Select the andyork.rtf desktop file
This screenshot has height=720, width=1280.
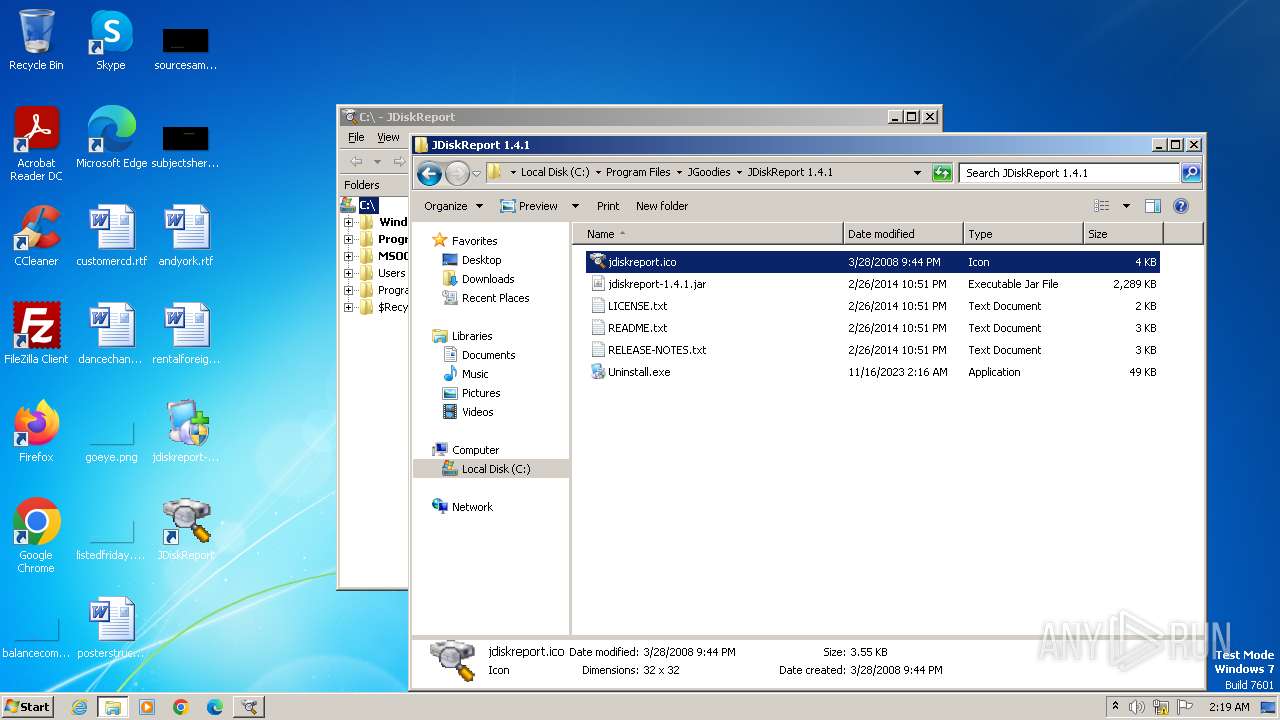(186, 236)
